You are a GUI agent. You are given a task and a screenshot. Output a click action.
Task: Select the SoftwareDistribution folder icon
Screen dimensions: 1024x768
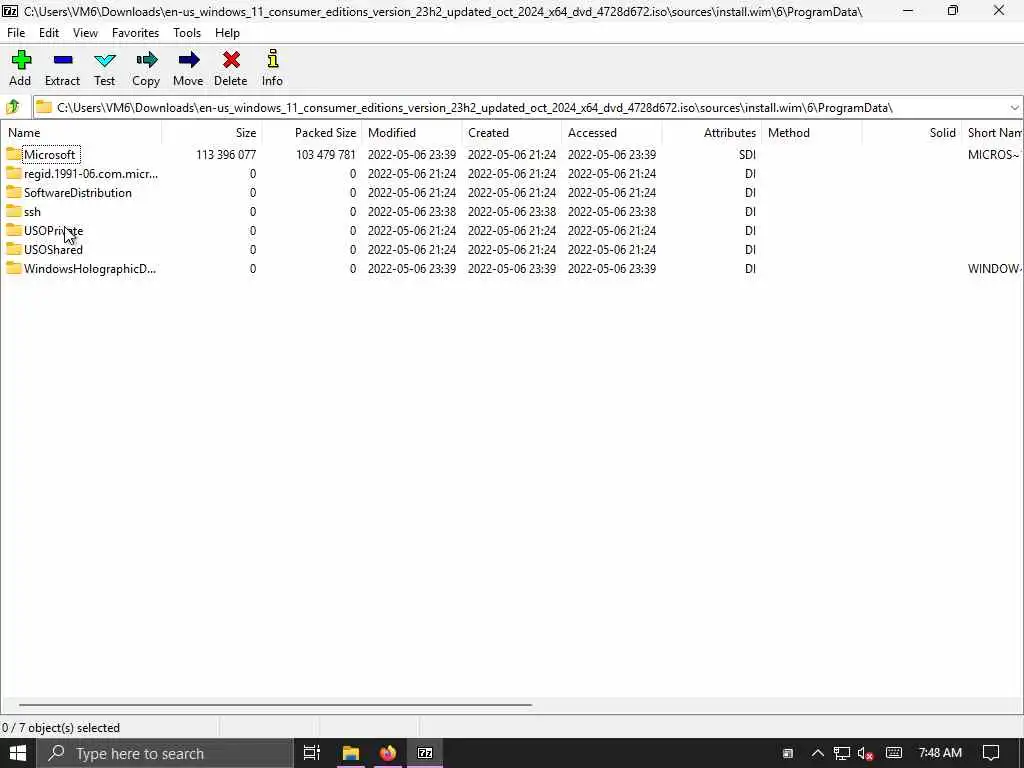click(x=14, y=192)
